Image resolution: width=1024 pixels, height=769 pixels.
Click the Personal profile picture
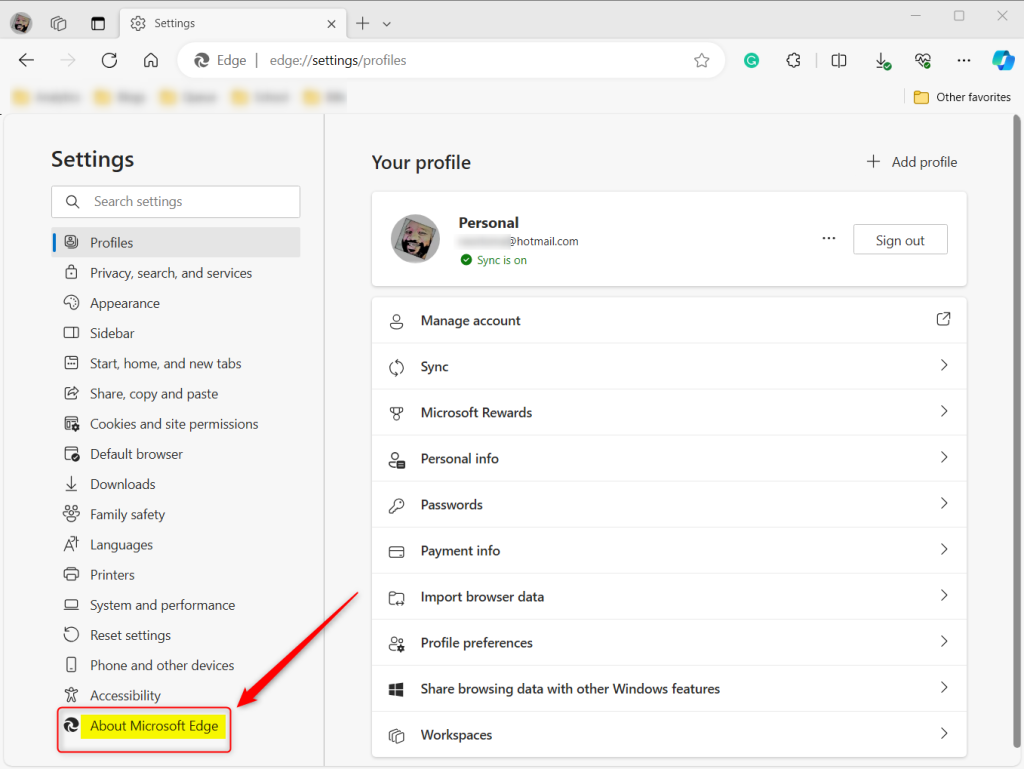[x=415, y=238]
